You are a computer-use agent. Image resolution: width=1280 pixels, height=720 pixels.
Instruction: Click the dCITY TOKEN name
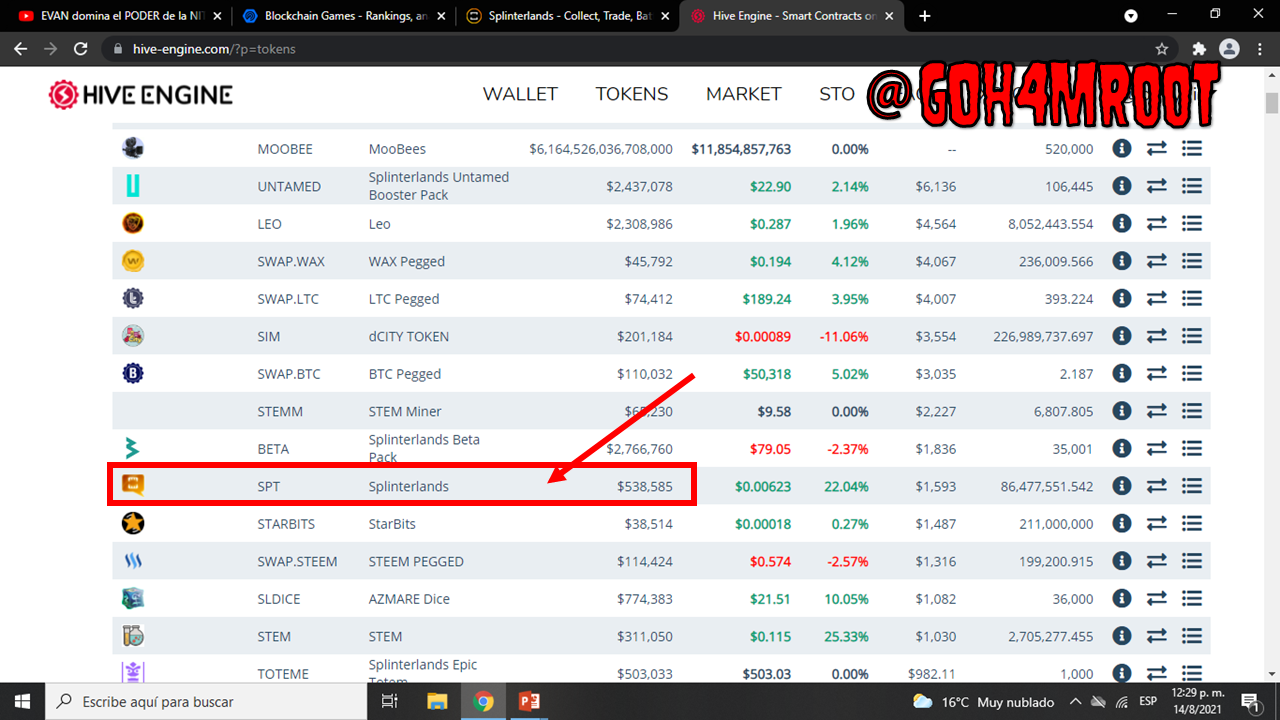point(409,336)
